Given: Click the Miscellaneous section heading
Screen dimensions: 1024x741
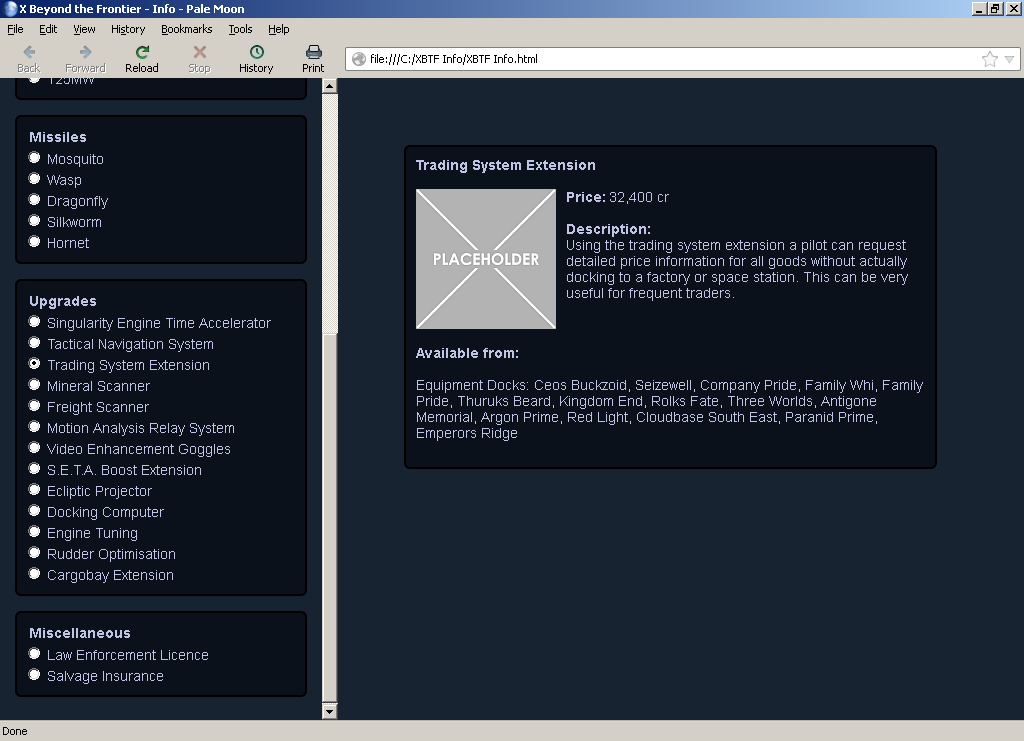Looking at the screenshot, I should click(x=80, y=633).
